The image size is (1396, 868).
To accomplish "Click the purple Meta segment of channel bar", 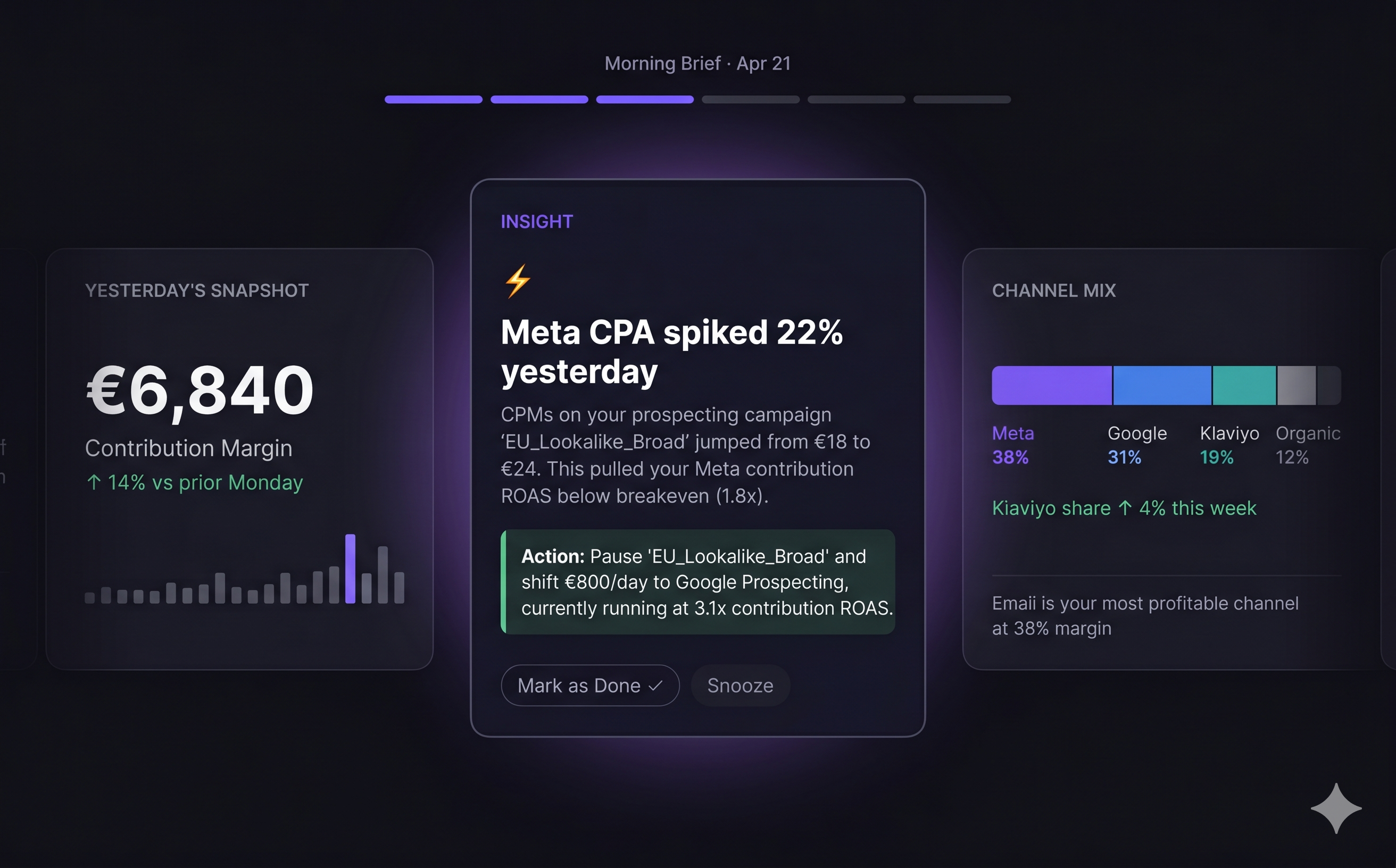I will (1052, 385).
